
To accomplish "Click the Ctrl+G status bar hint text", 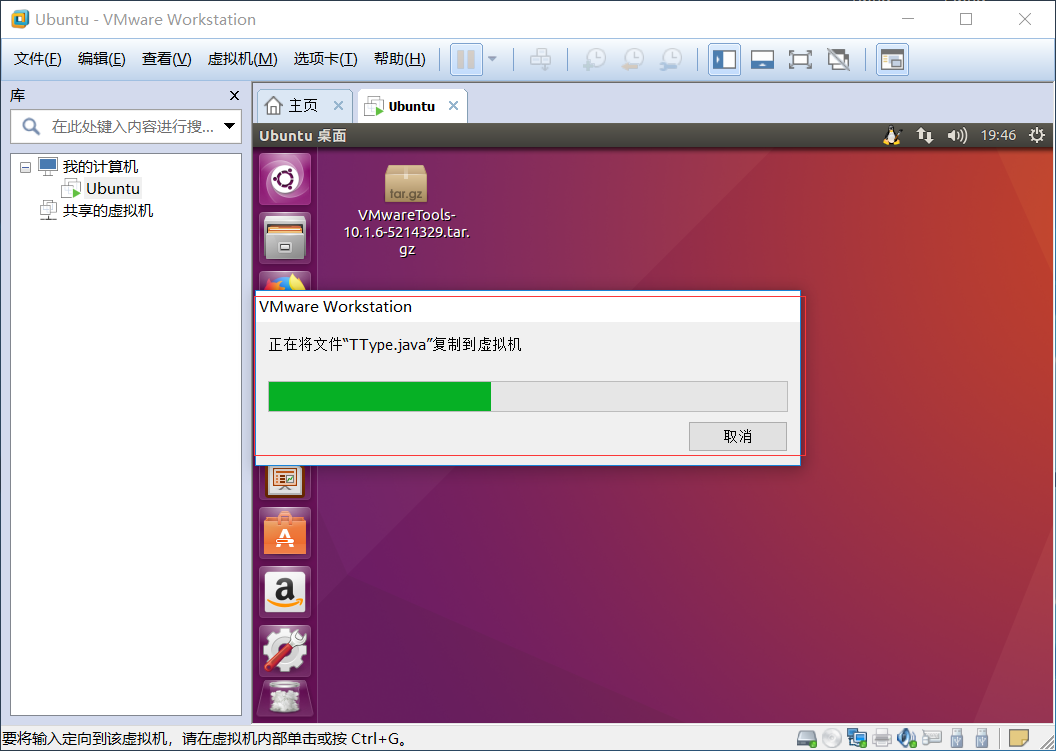I will pyautogui.click(x=205, y=738).
